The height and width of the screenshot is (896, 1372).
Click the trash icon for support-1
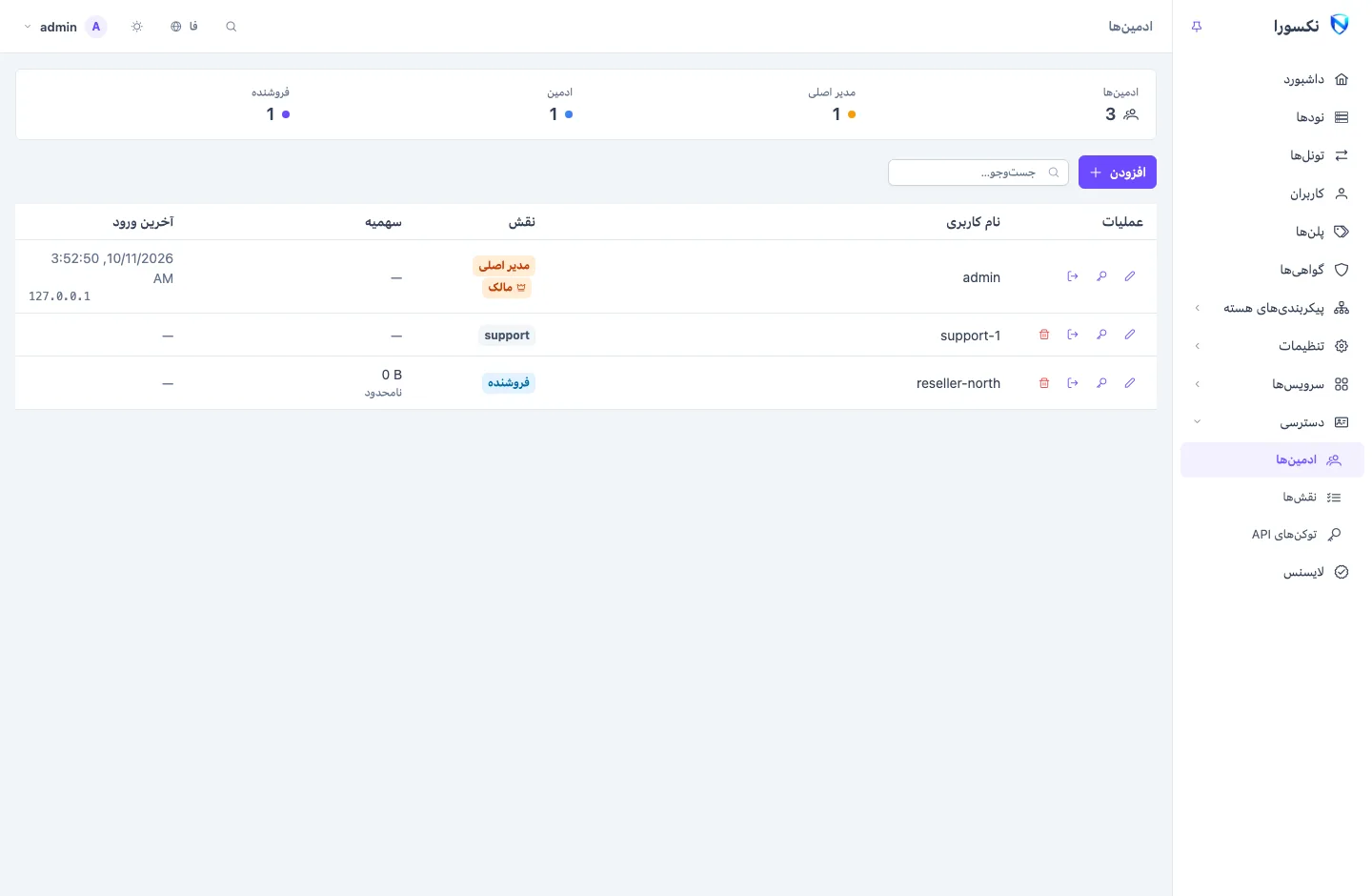coord(1044,335)
